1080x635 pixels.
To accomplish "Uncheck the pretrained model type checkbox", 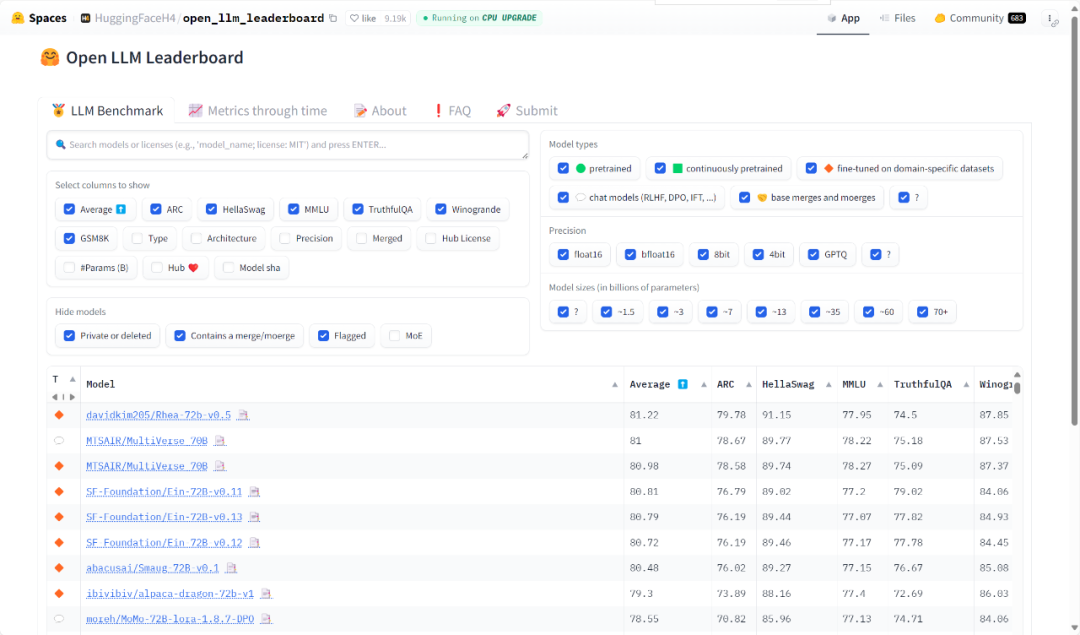I will pos(563,169).
